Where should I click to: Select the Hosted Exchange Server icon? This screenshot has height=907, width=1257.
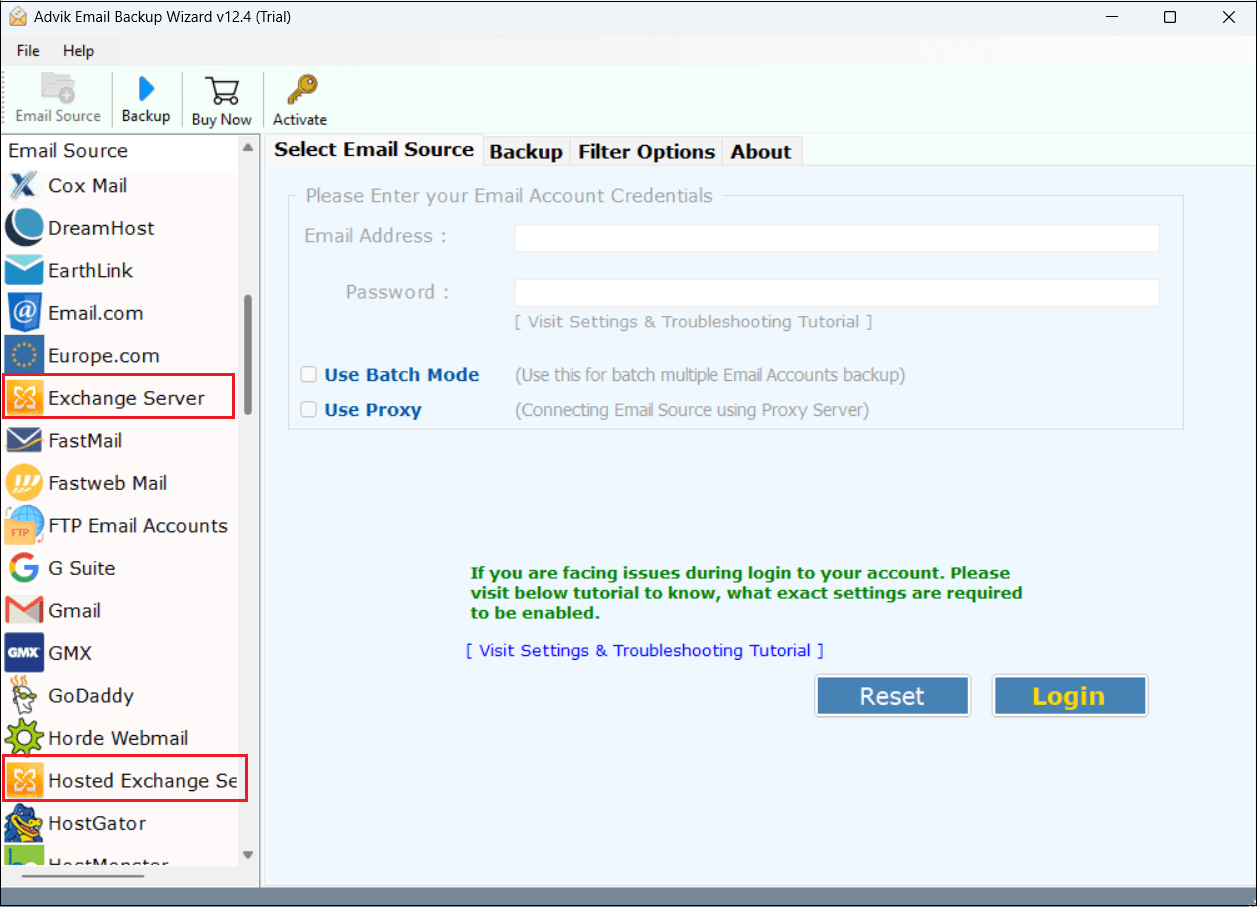point(23,781)
